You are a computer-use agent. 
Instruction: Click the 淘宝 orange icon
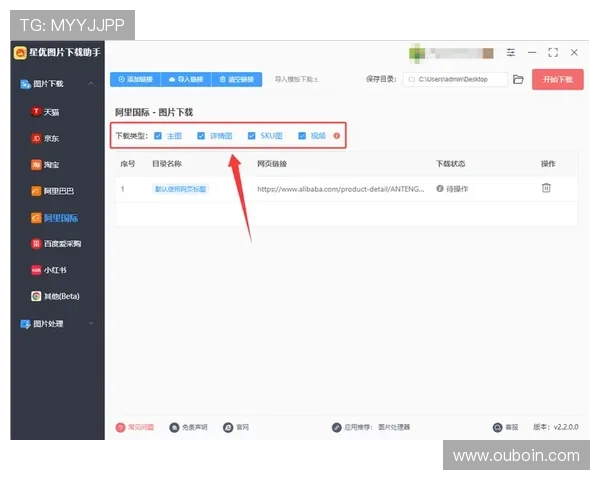click(x=36, y=165)
